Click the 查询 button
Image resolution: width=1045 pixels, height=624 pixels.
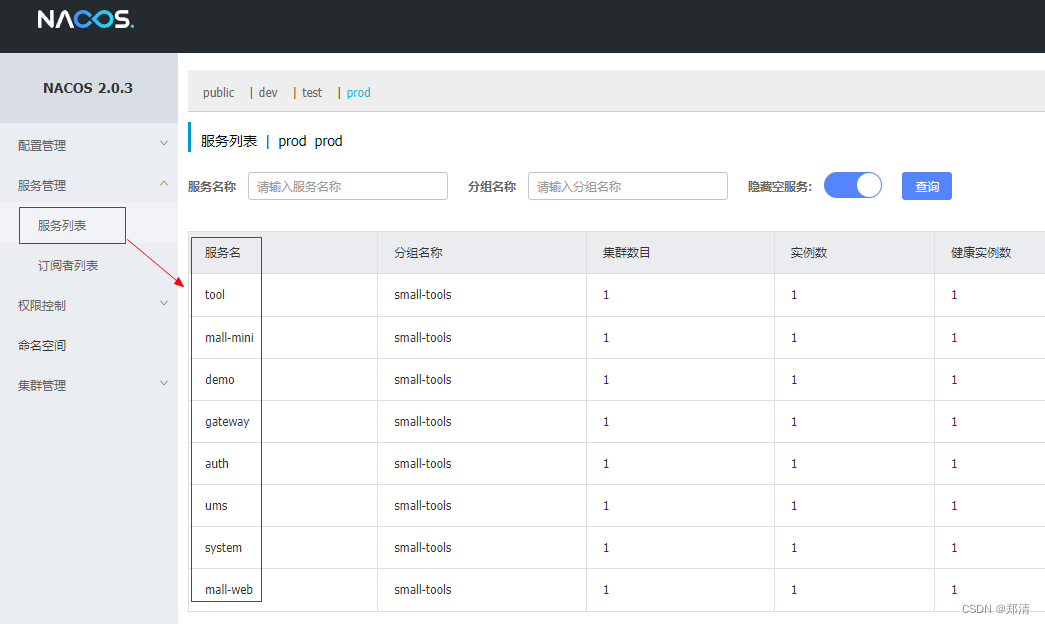[x=927, y=186]
